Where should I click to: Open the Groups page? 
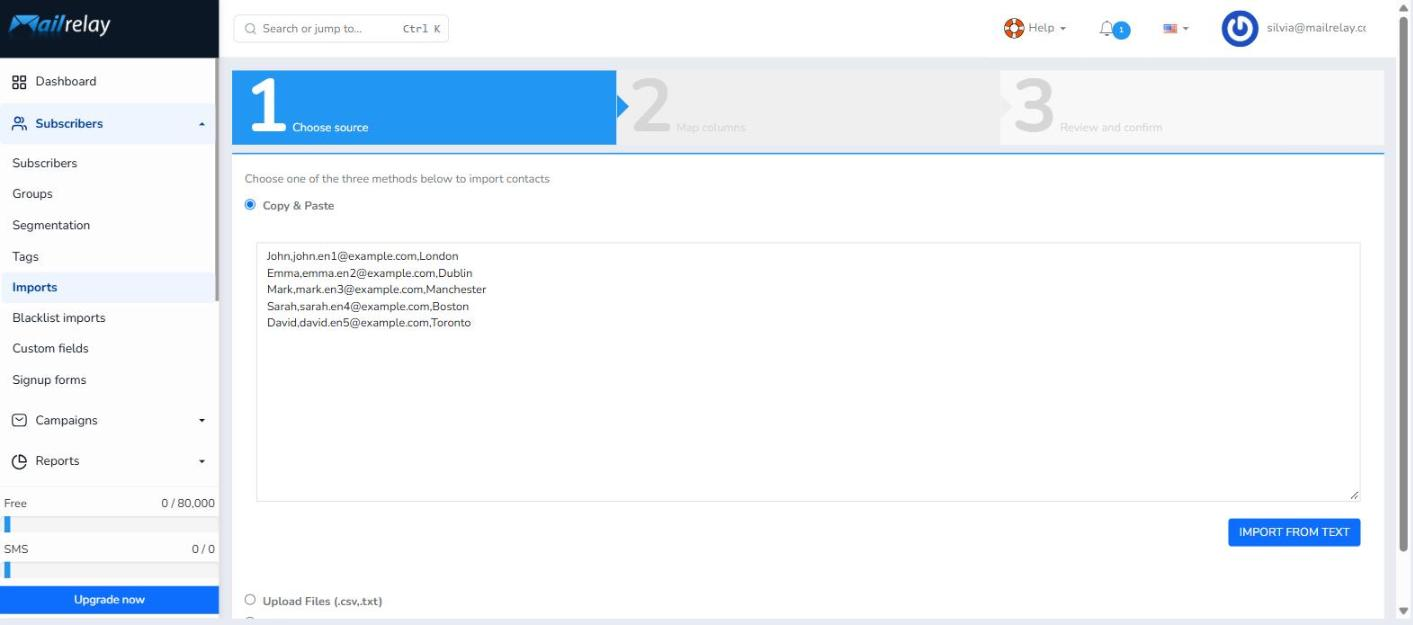click(32, 194)
